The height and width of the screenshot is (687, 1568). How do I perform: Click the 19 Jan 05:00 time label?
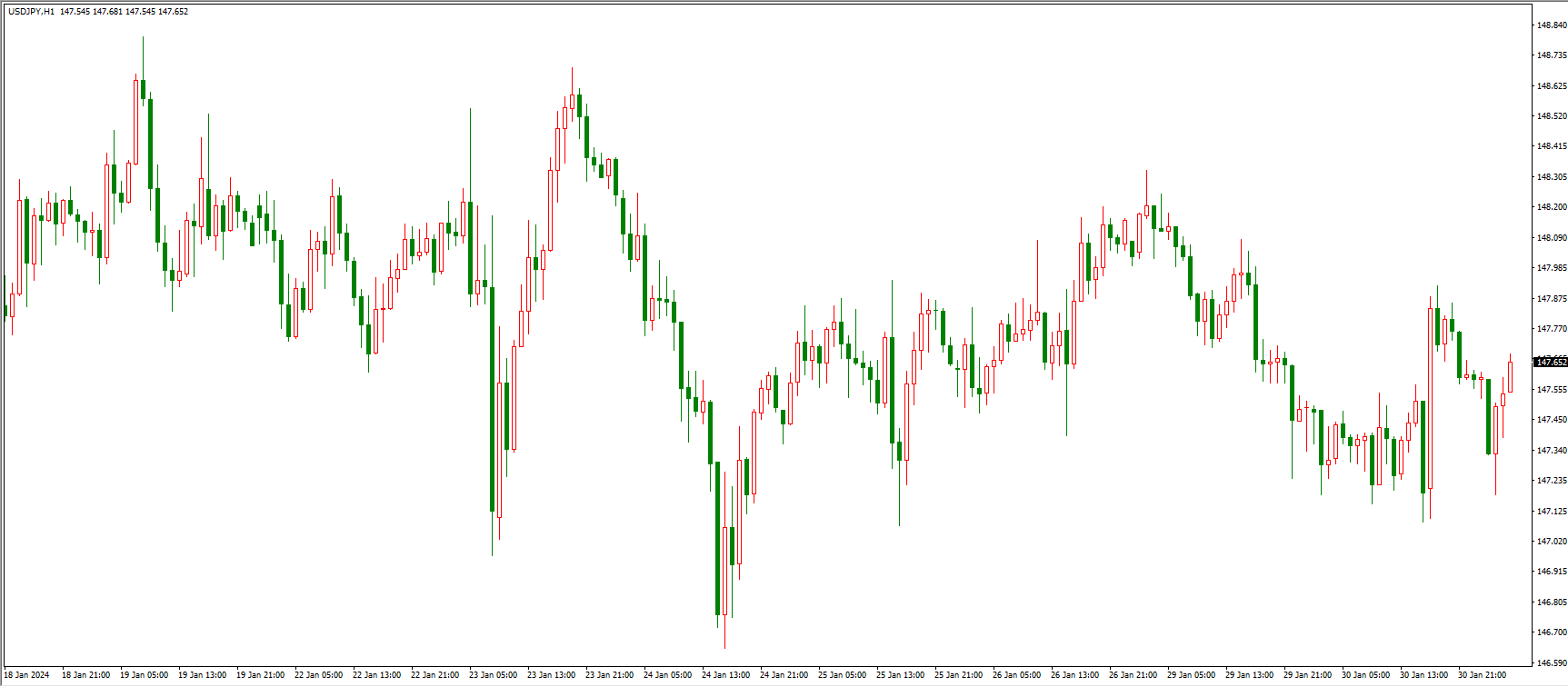[144, 675]
